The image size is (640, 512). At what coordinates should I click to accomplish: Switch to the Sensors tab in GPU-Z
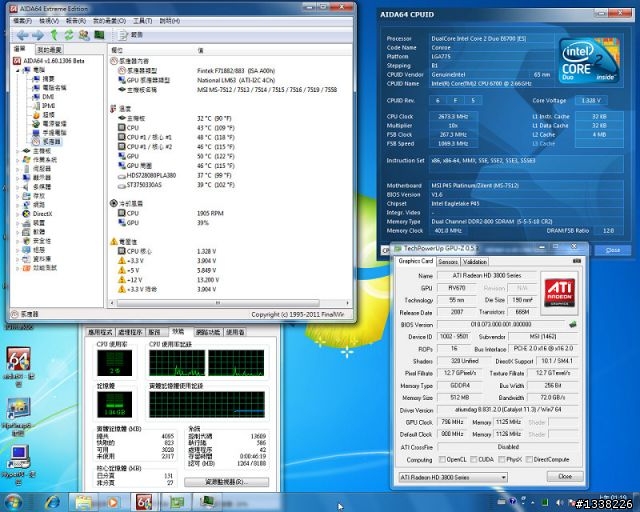(x=448, y=262)
